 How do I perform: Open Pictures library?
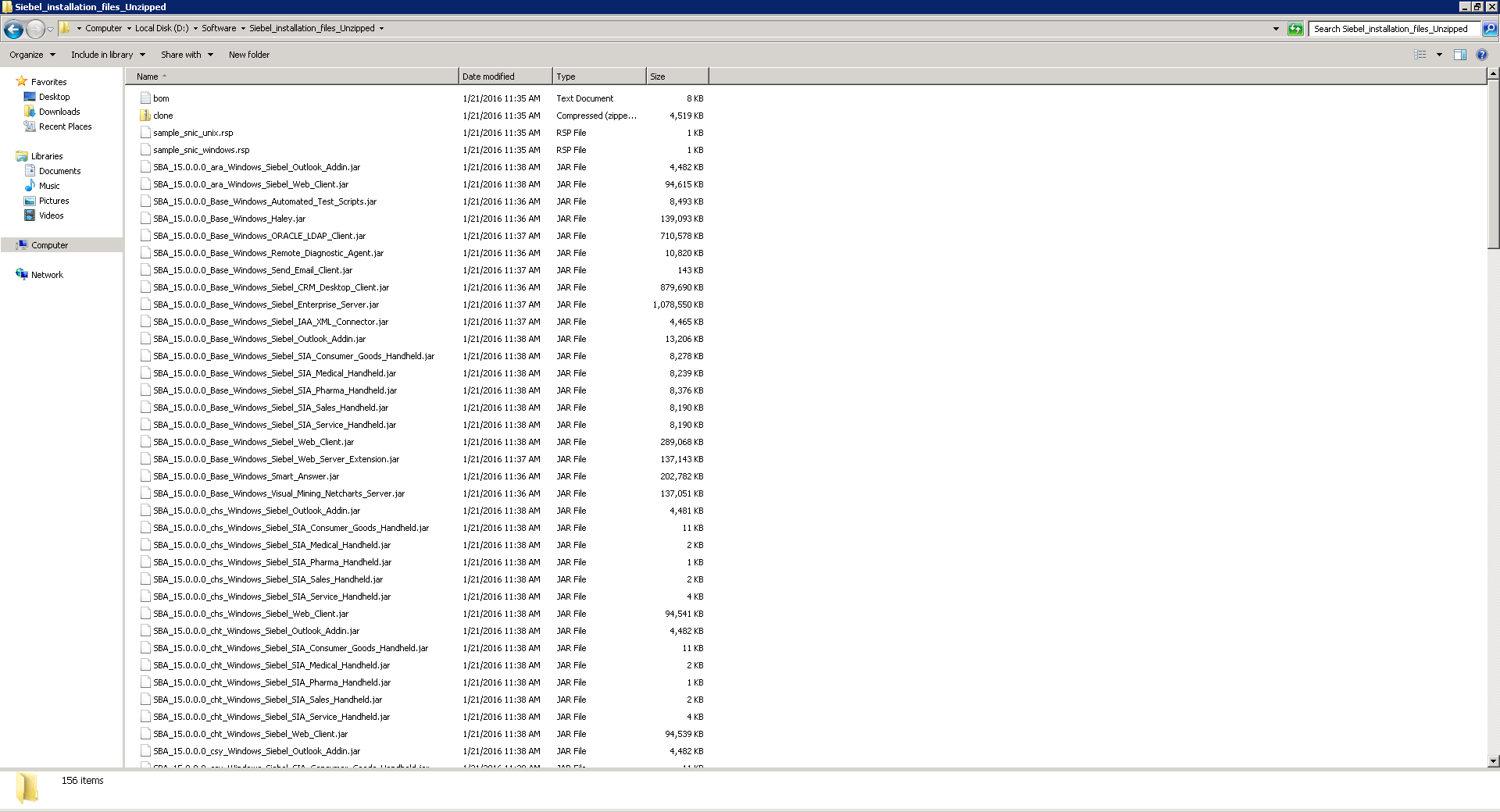pos(54,201)
